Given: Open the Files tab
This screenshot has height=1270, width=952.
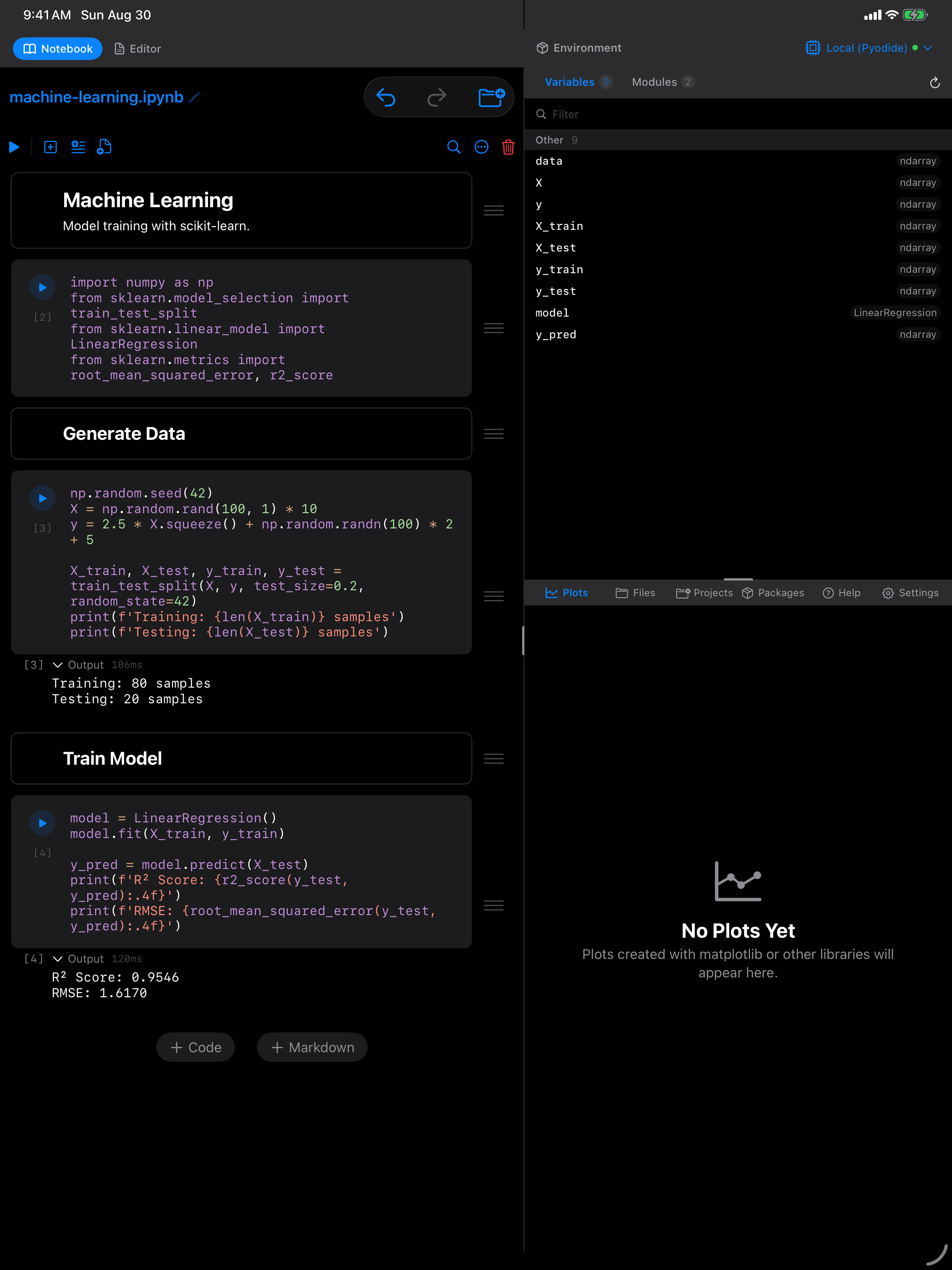Looking at the screenshot, I should (x=635, y=593).
